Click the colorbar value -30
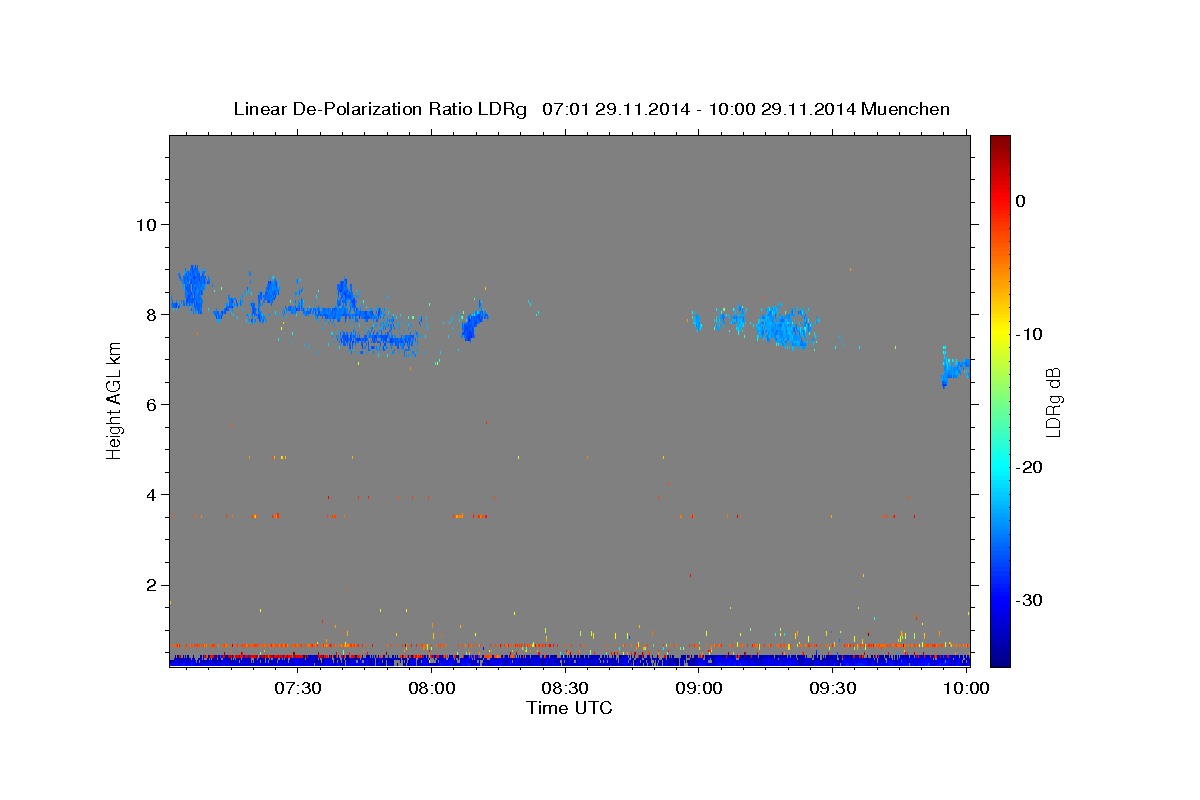This screenshot has width=1200, height=800. click(1030, 600)
